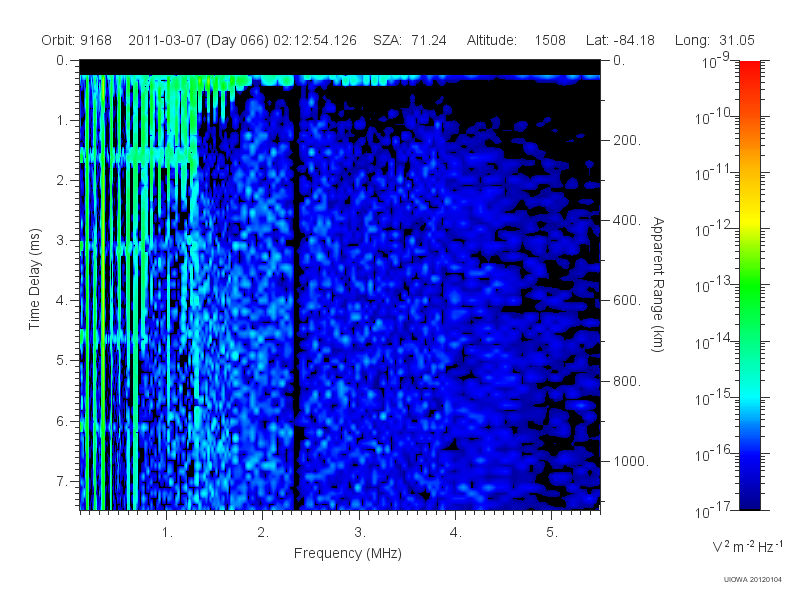Click the color scale label '10-13'

[x=713, y=285]
